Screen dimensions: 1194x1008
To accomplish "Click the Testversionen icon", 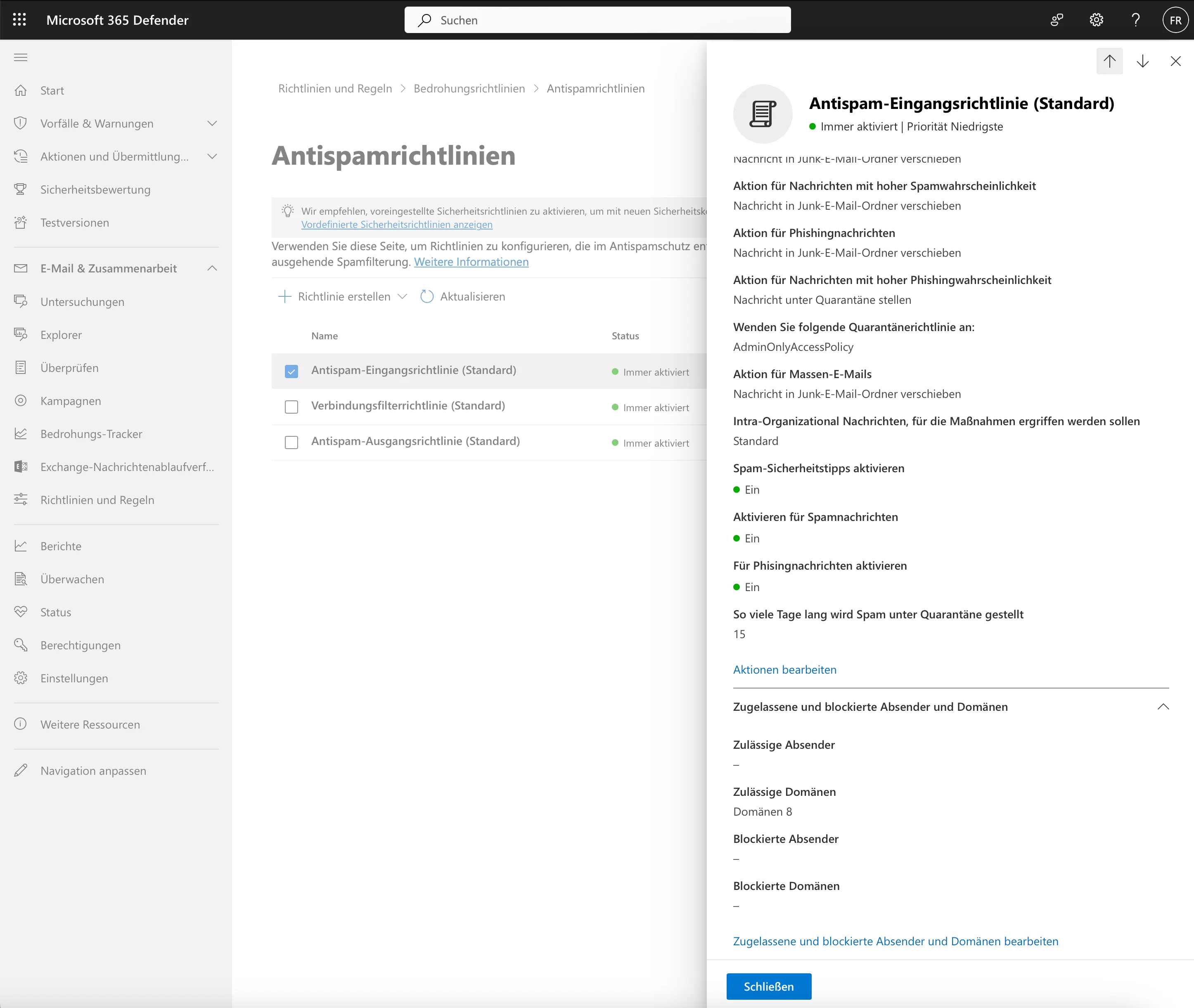I will click(x=21, y=222).
